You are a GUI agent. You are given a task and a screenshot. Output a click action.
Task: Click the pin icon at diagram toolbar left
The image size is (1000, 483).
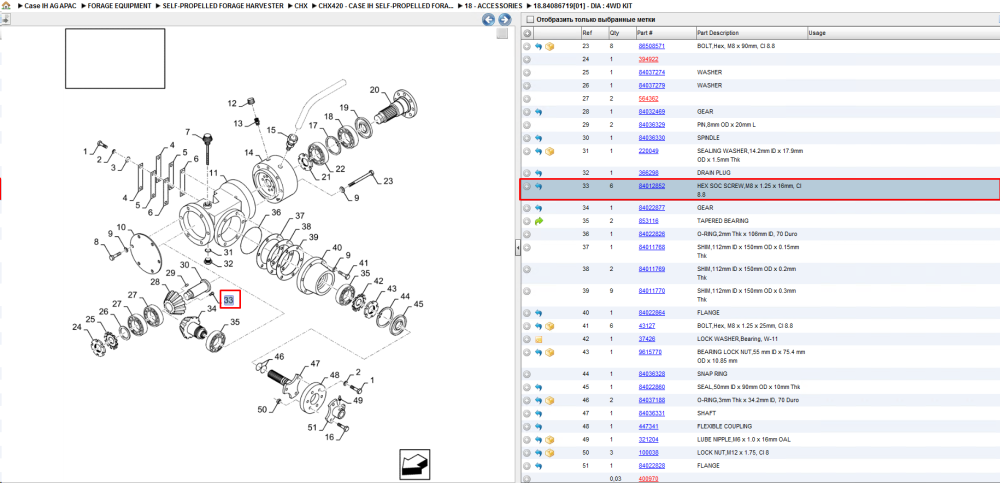[4, 19]
